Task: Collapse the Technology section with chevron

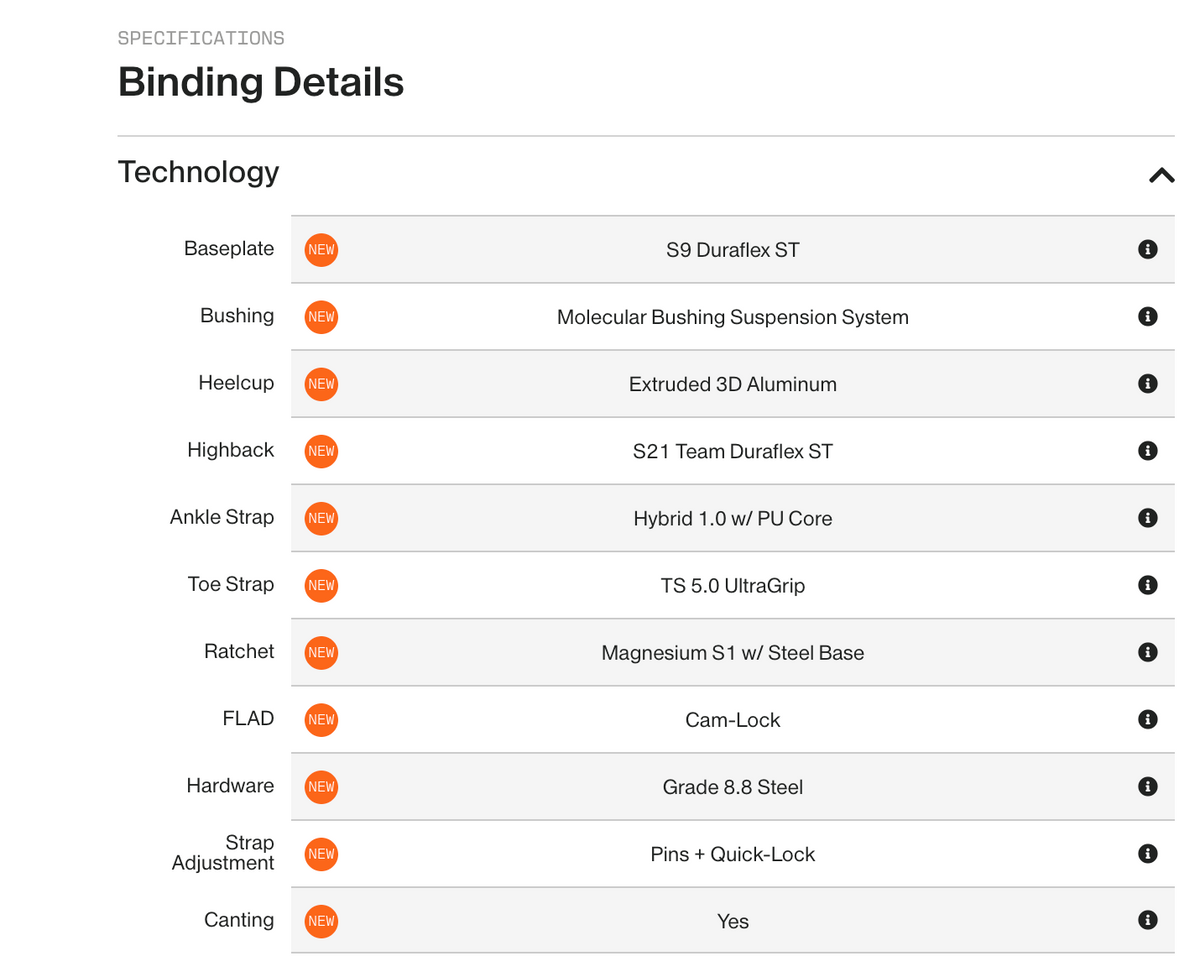Action: 1161,175
